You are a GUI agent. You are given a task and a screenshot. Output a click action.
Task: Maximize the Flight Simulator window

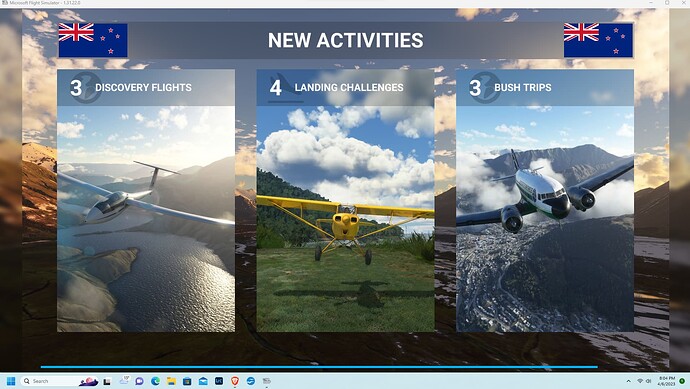click(667, 3)
